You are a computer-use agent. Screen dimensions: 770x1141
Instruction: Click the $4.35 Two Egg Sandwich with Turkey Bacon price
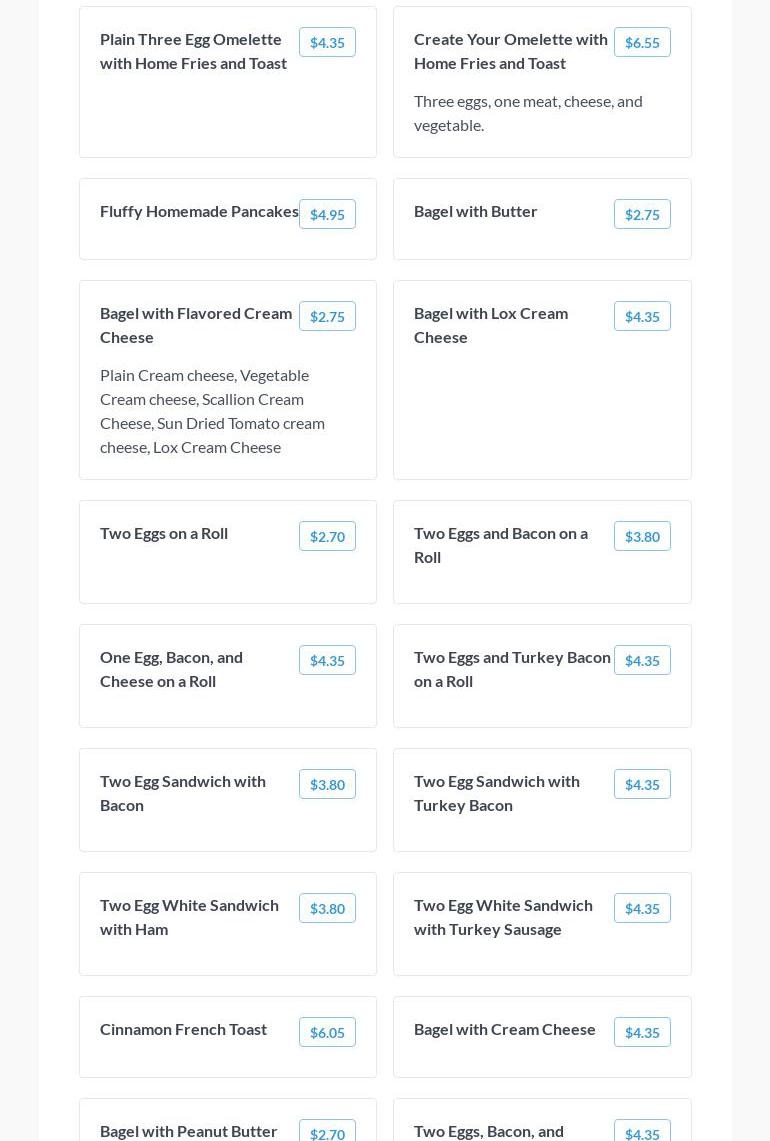(642, 784)
